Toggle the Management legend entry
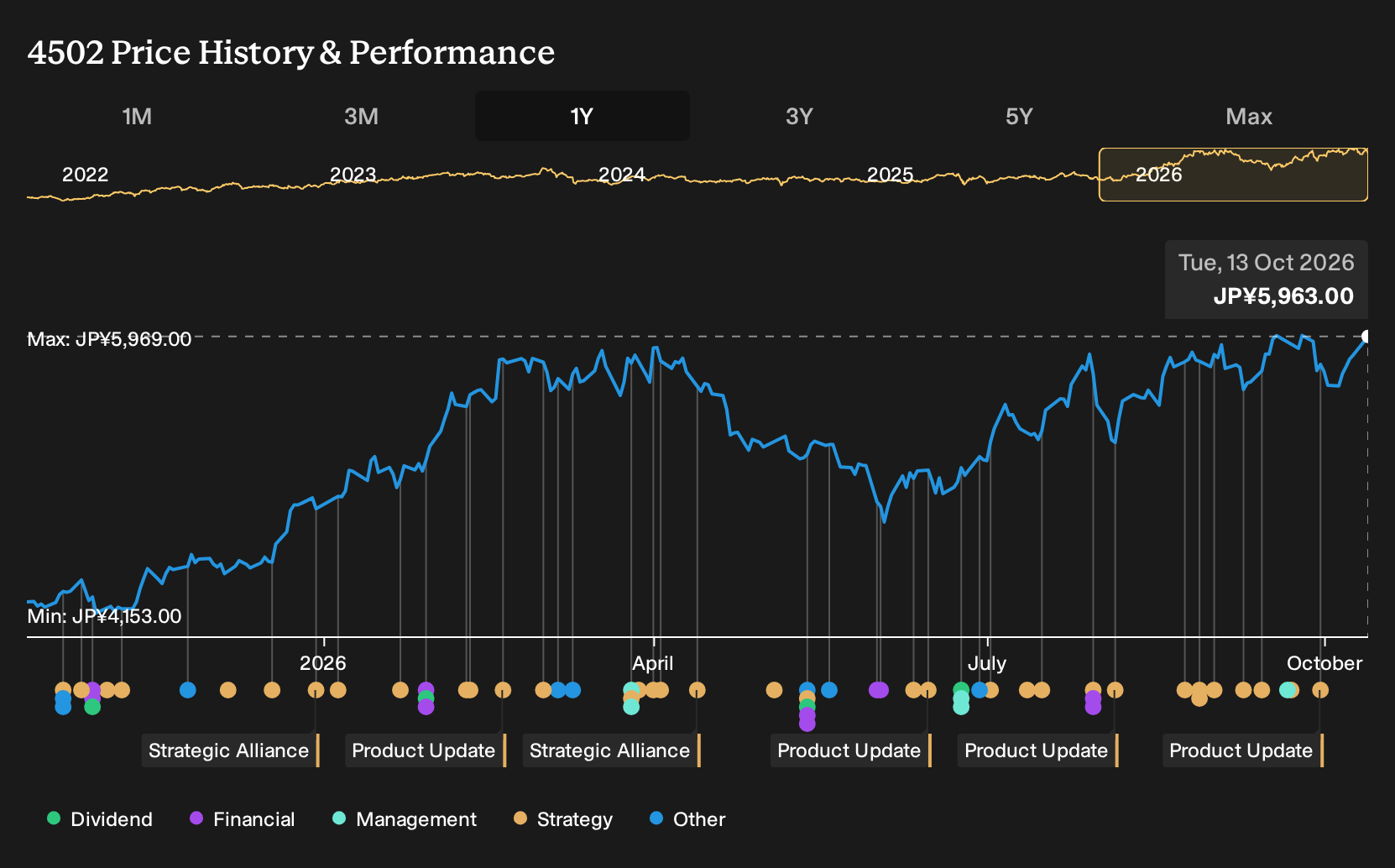 pos(405,819)
